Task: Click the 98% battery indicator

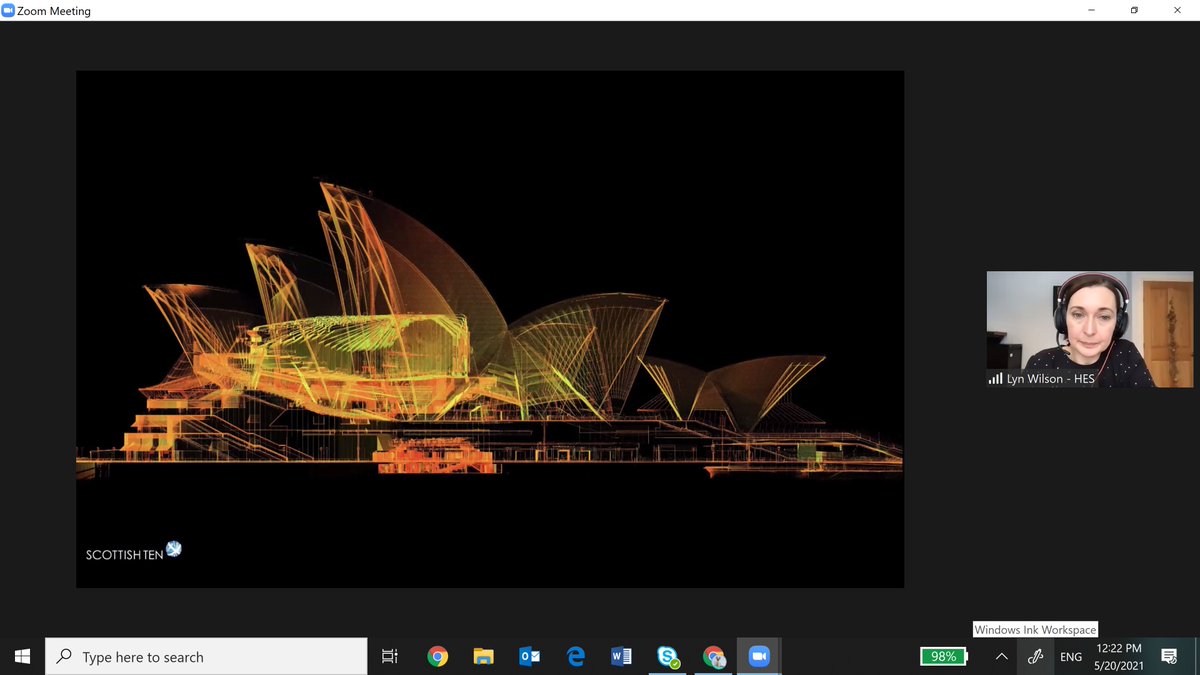Action: click(x=944, y=656)
